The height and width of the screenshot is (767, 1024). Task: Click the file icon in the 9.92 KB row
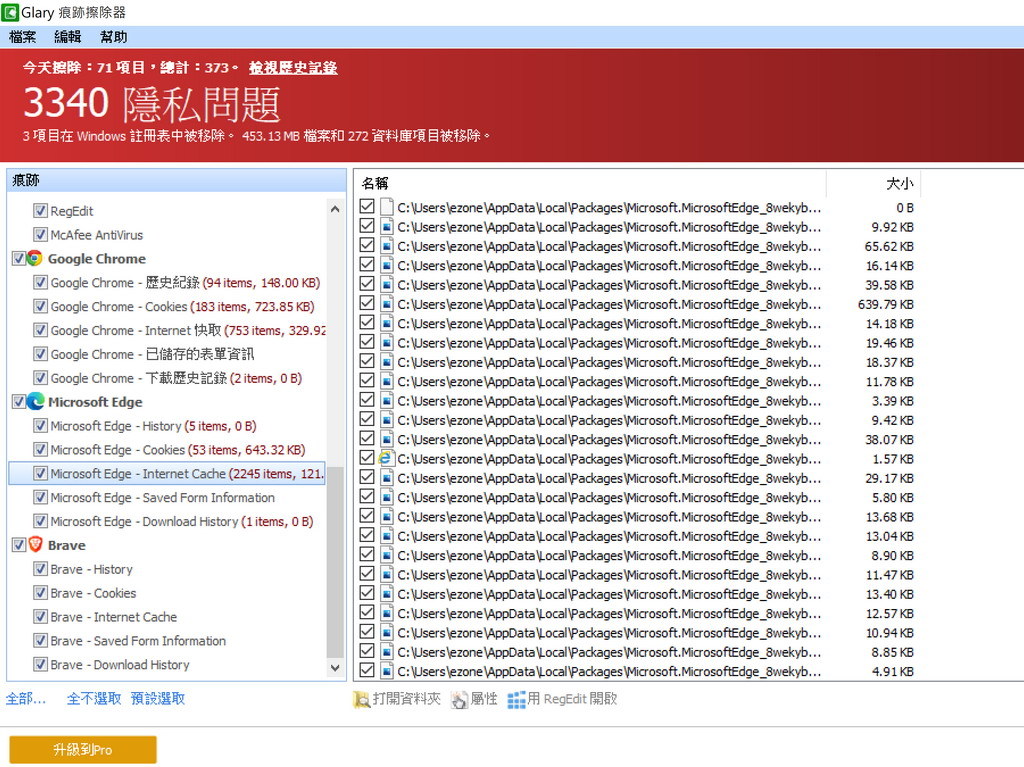point(387,227)
